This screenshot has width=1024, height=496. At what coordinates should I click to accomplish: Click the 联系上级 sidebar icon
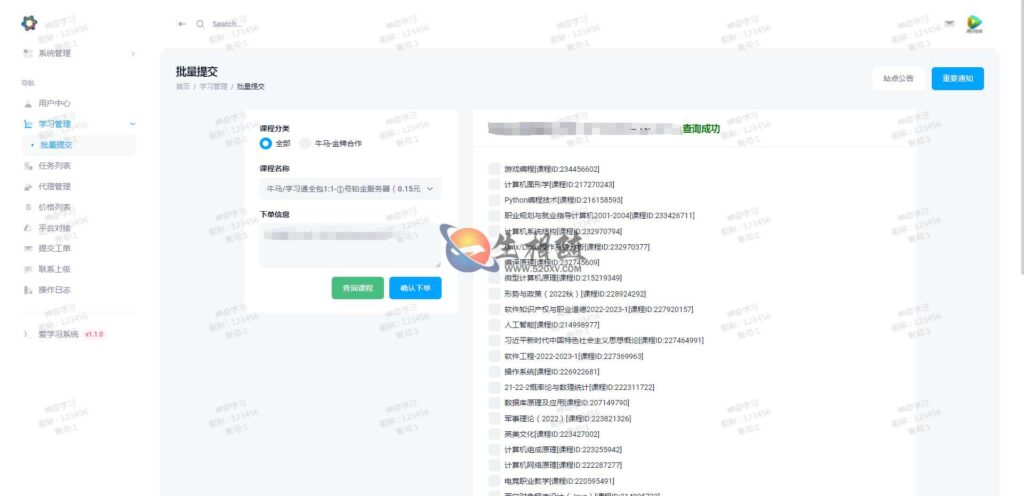click(27, 269)
